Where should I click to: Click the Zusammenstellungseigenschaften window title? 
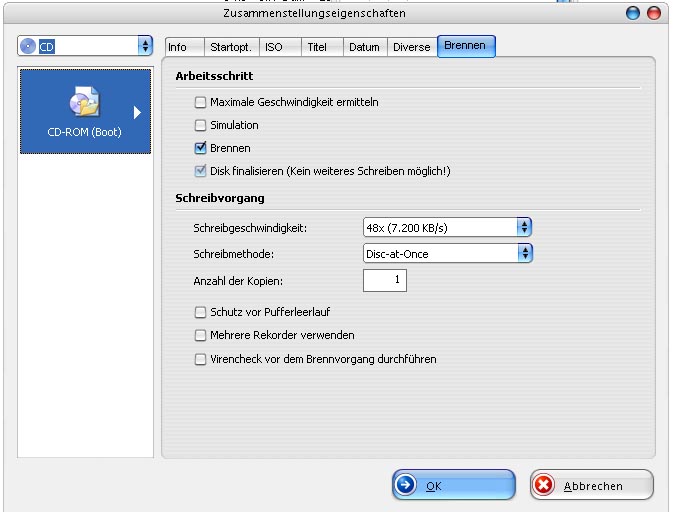[314, 13]
